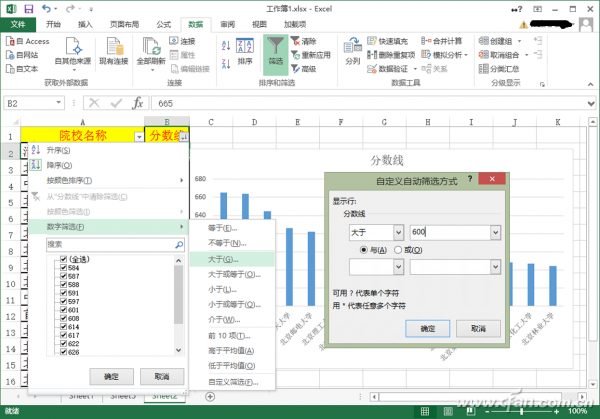The height and width of the screenshot is (419, 600).
Task: Open the 大于 condition dropdown in dialog
Action: click(397, 232)
